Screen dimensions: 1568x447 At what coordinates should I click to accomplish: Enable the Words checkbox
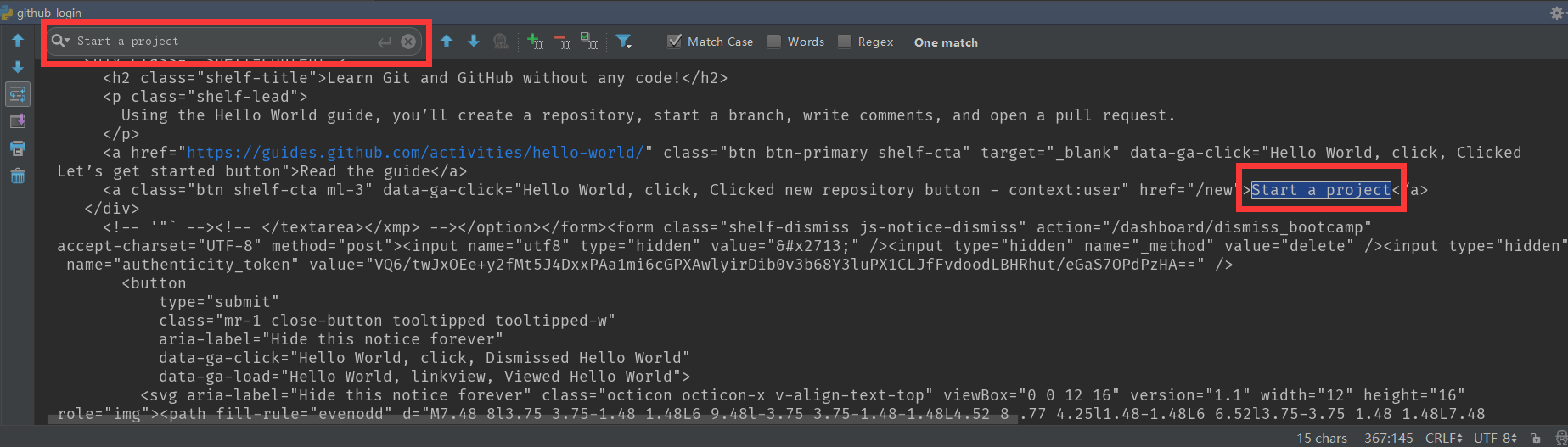pos(774,41)
